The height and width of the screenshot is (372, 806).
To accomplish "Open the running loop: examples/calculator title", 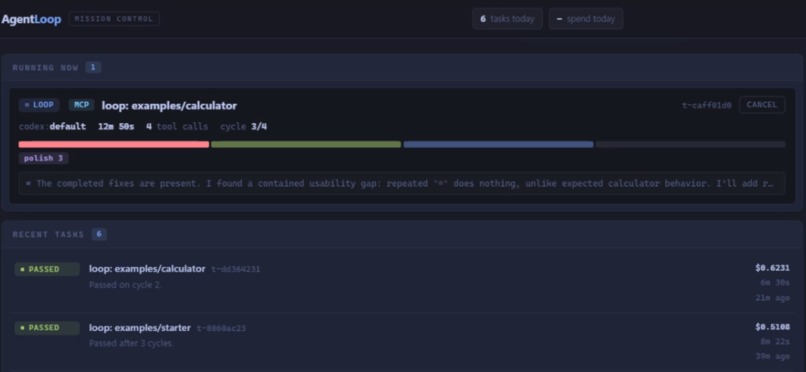I will click(x=169, y=106).
